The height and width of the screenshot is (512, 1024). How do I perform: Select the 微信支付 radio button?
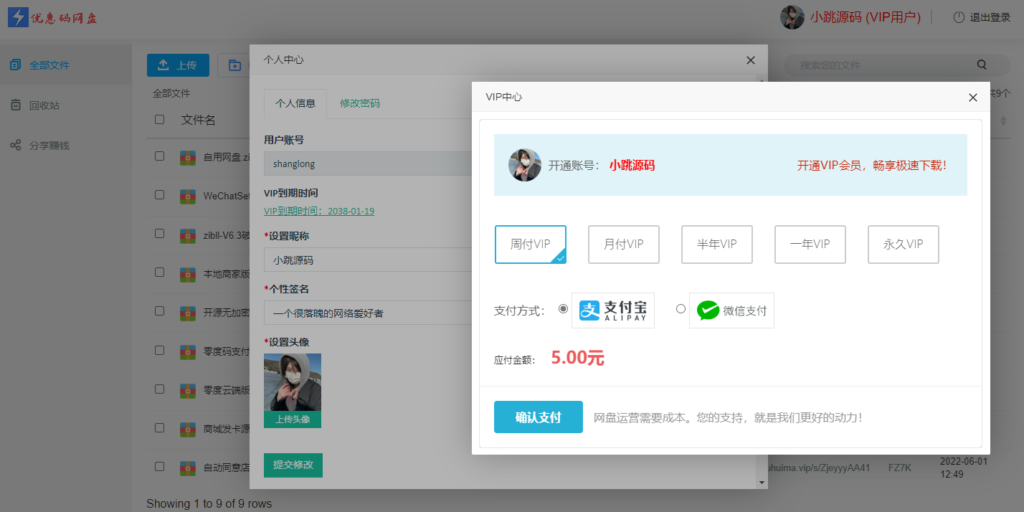680,309
